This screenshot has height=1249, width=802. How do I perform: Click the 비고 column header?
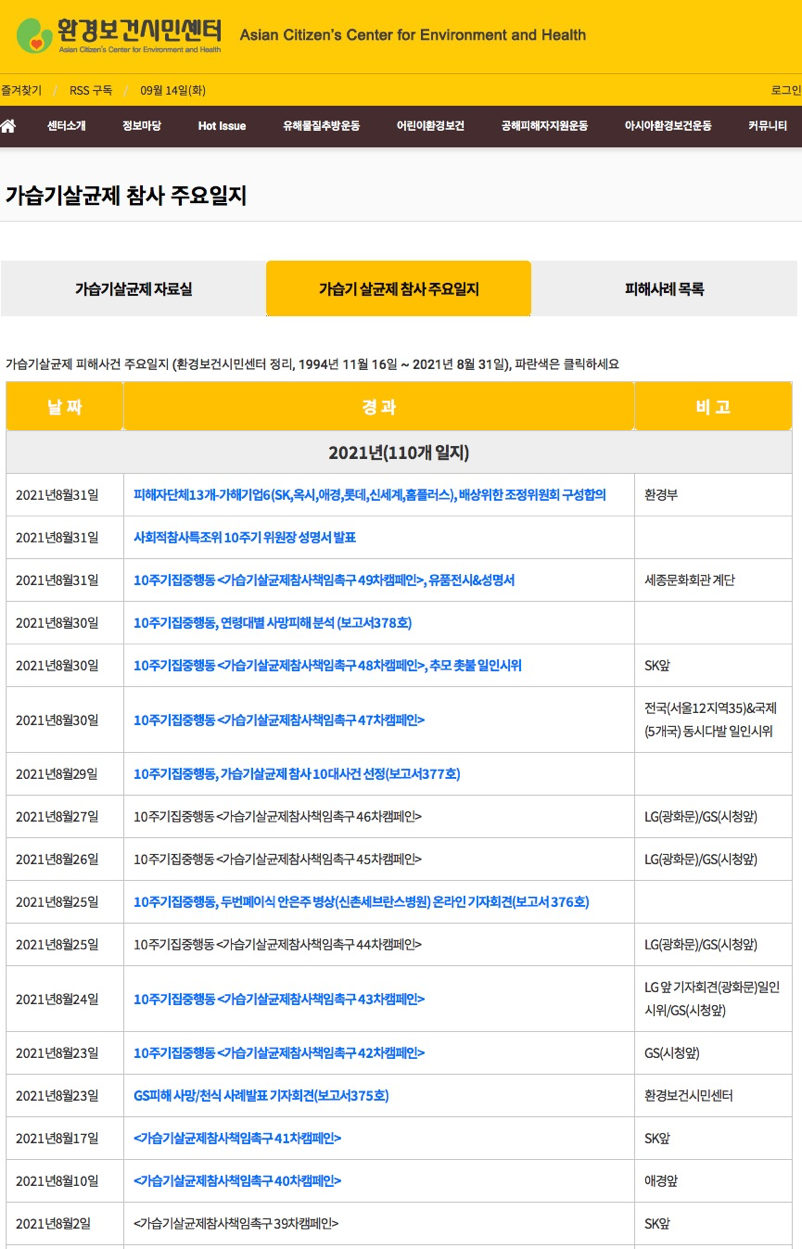(x=713, y=406)
